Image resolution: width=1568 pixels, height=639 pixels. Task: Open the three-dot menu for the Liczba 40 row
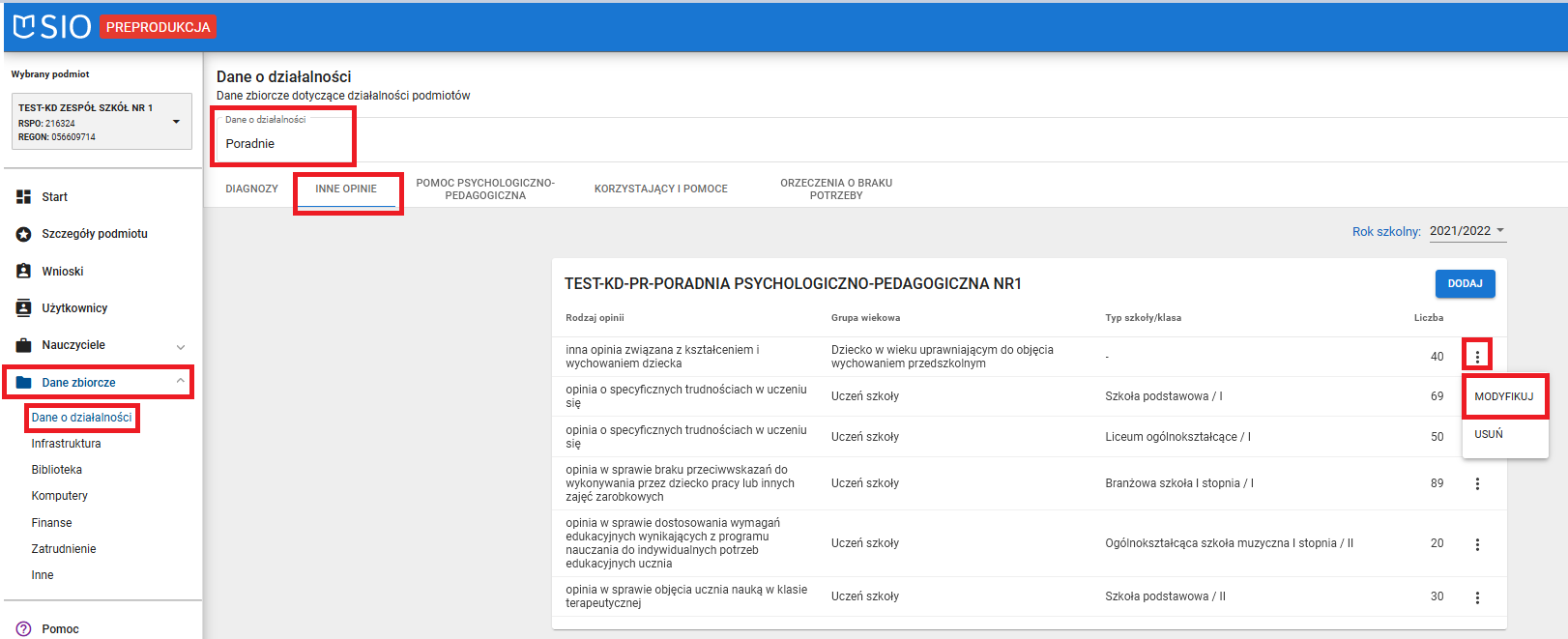point(1477,357)
